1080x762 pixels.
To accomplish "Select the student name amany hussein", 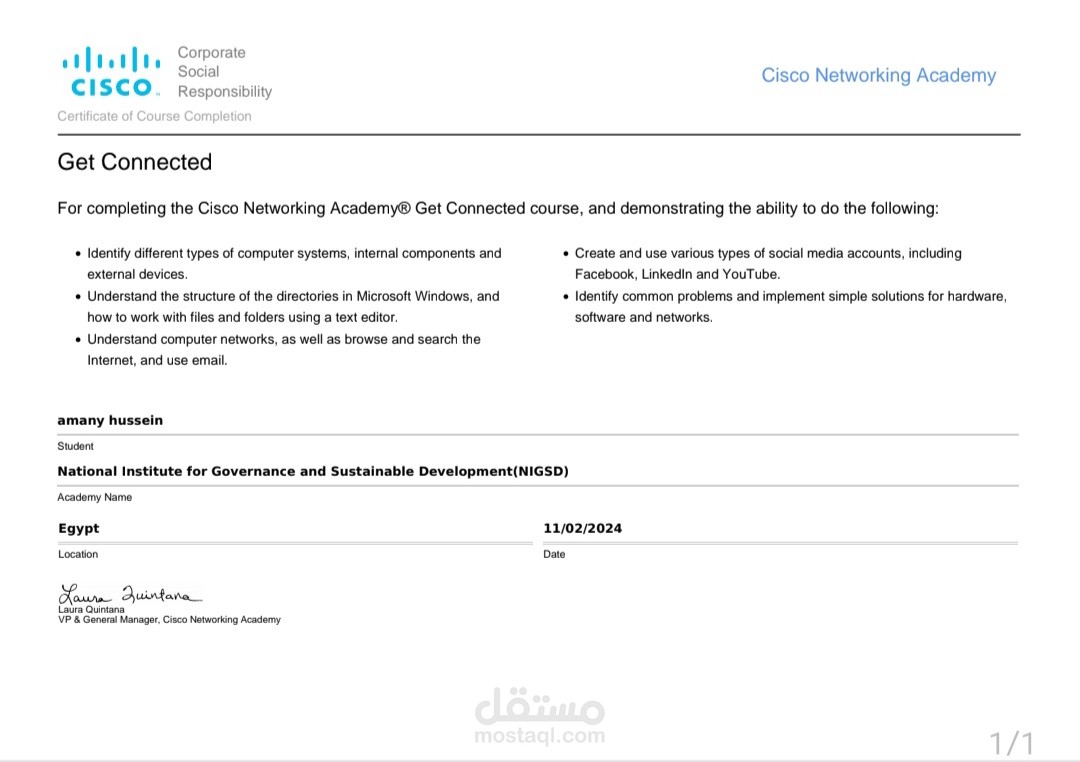I will [110, 420].
